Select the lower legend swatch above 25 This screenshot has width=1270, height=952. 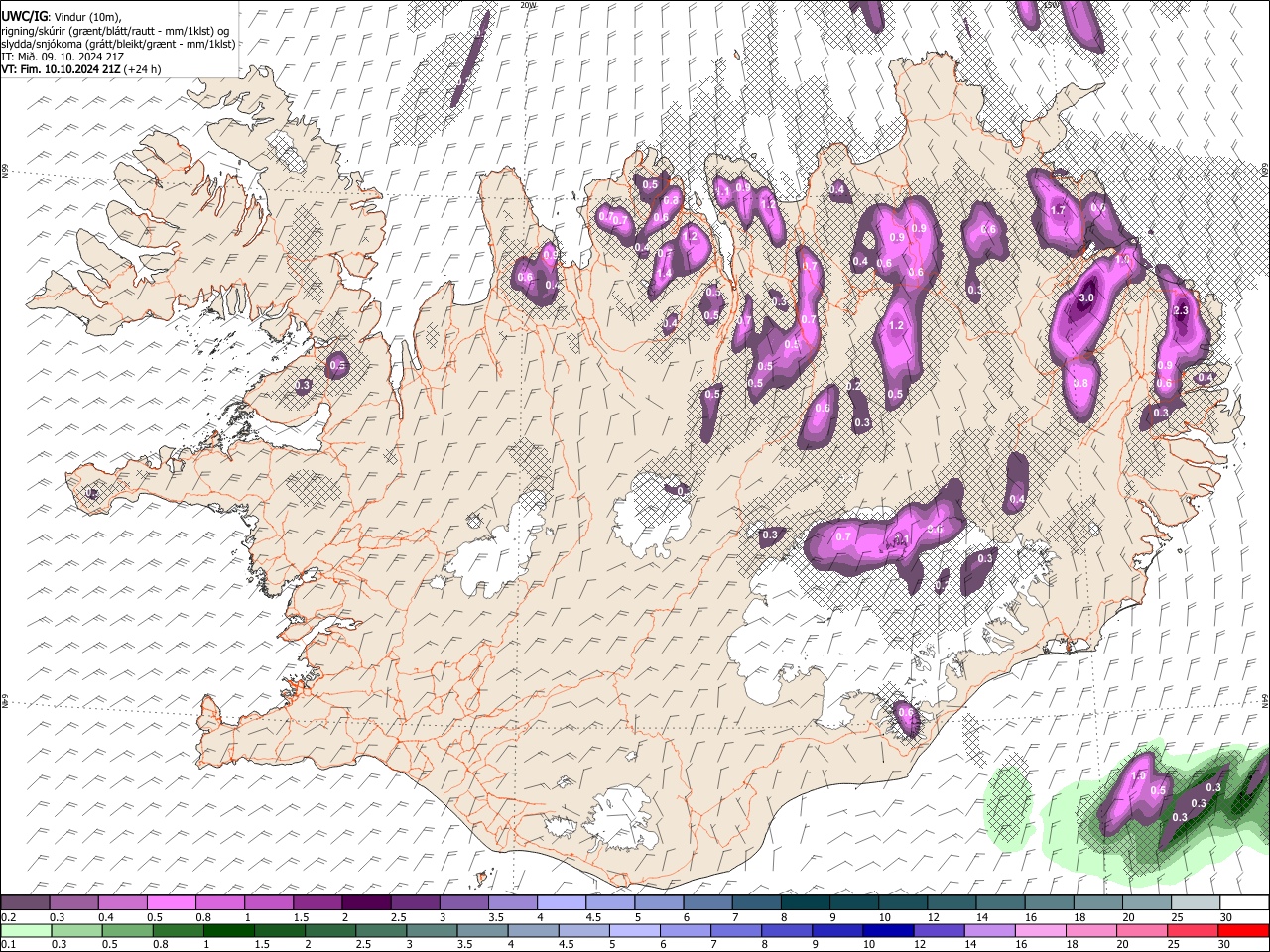[1195, 931]
